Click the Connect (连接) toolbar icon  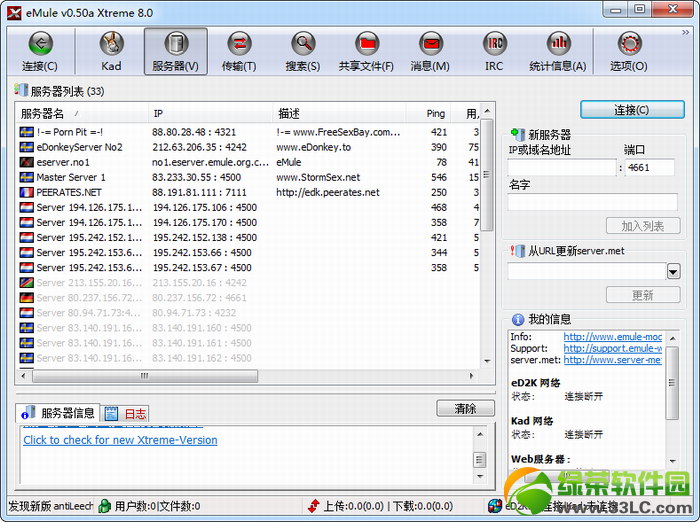(x=40, y=43)
